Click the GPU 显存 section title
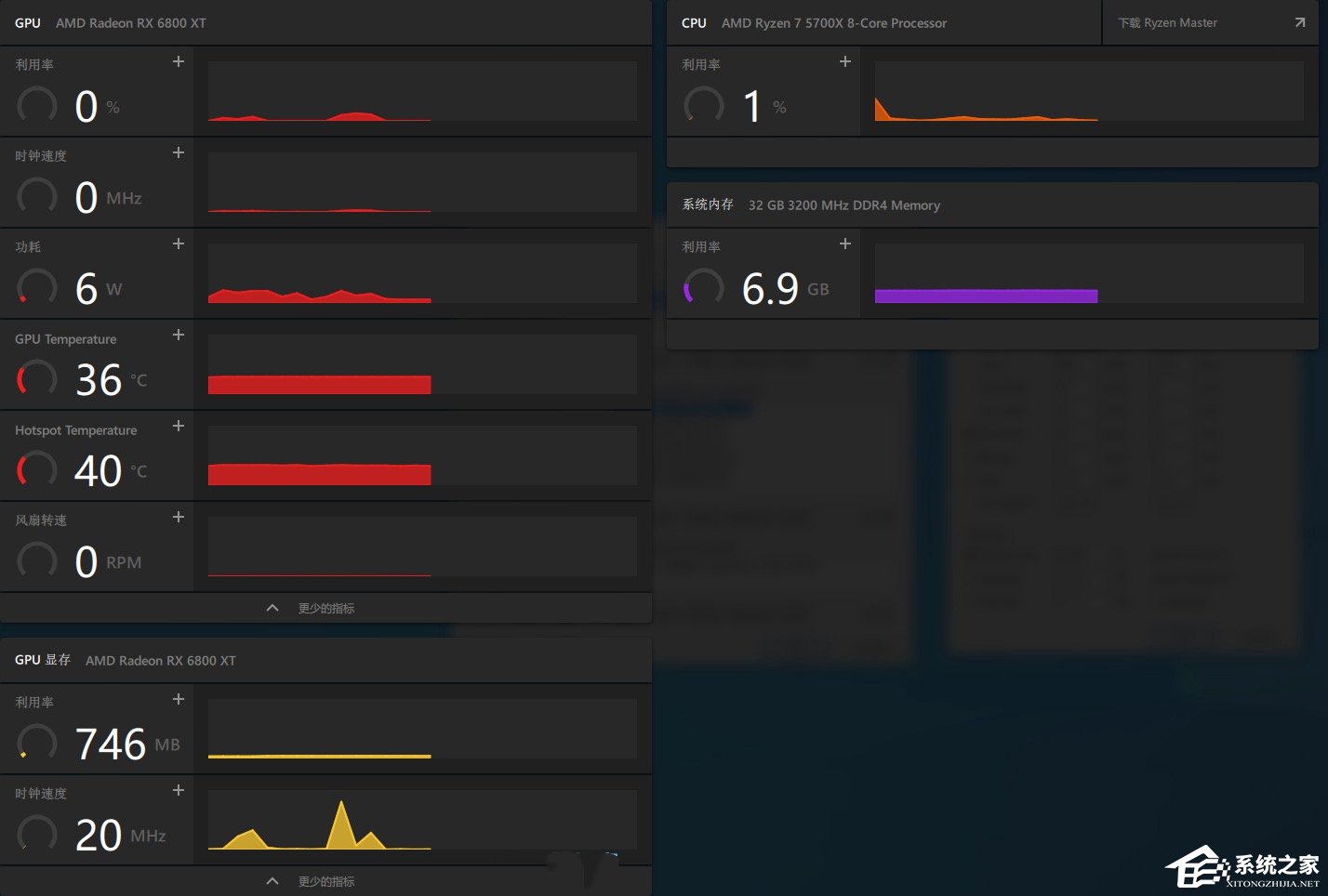Image resolution: width=1328 pixels, height=896 pixels. click(42, 660)
